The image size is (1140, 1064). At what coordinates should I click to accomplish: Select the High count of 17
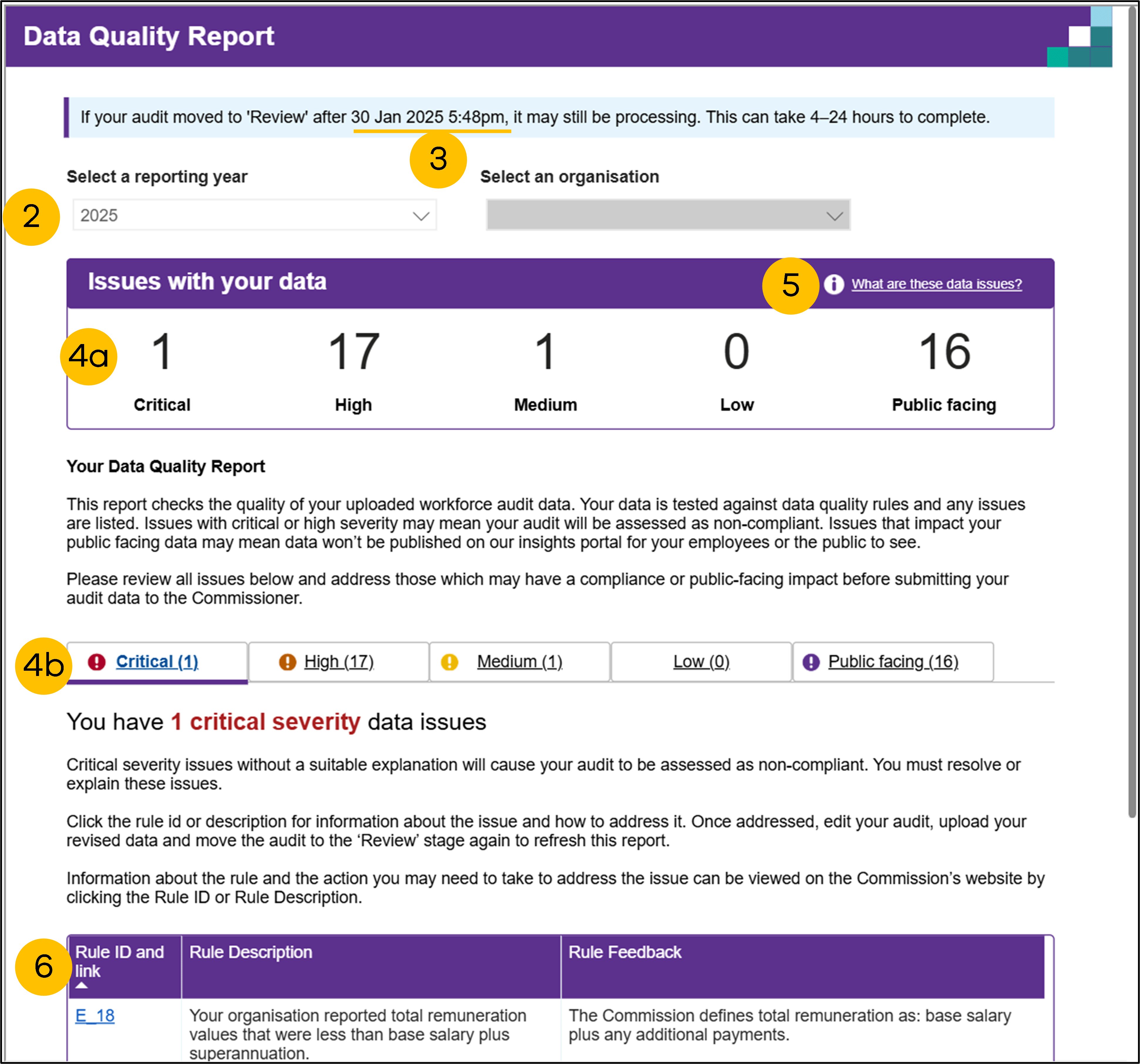[x=354, y=351]
